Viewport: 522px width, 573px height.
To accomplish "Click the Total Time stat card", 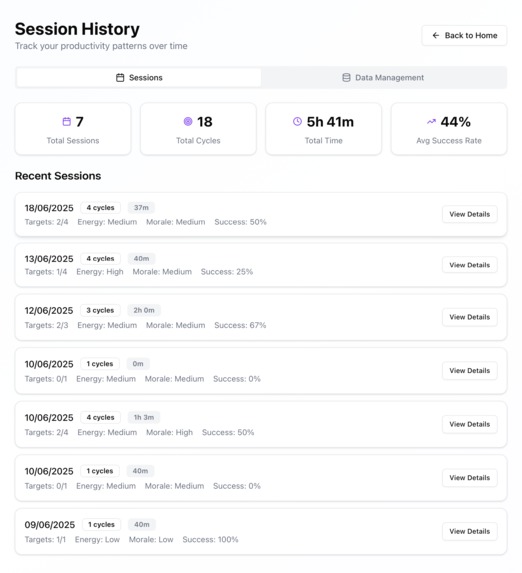I will coord(324,129).
